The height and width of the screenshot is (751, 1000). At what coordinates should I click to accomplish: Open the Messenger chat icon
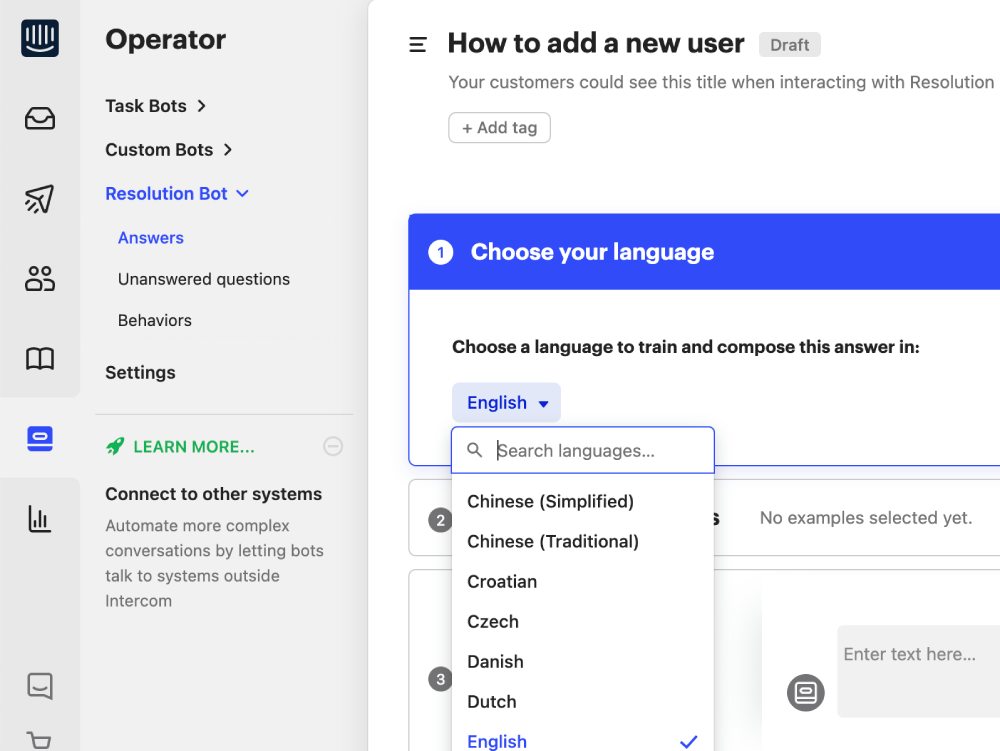click(40, 686)
